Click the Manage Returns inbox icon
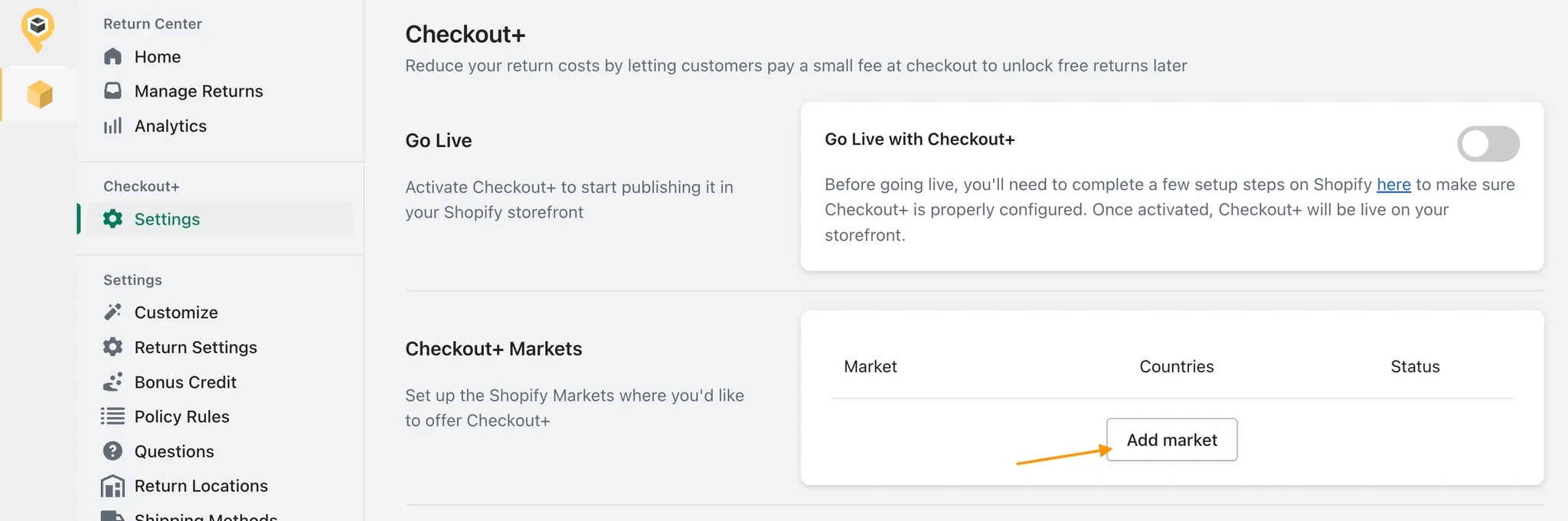 [x=113, y=91]
